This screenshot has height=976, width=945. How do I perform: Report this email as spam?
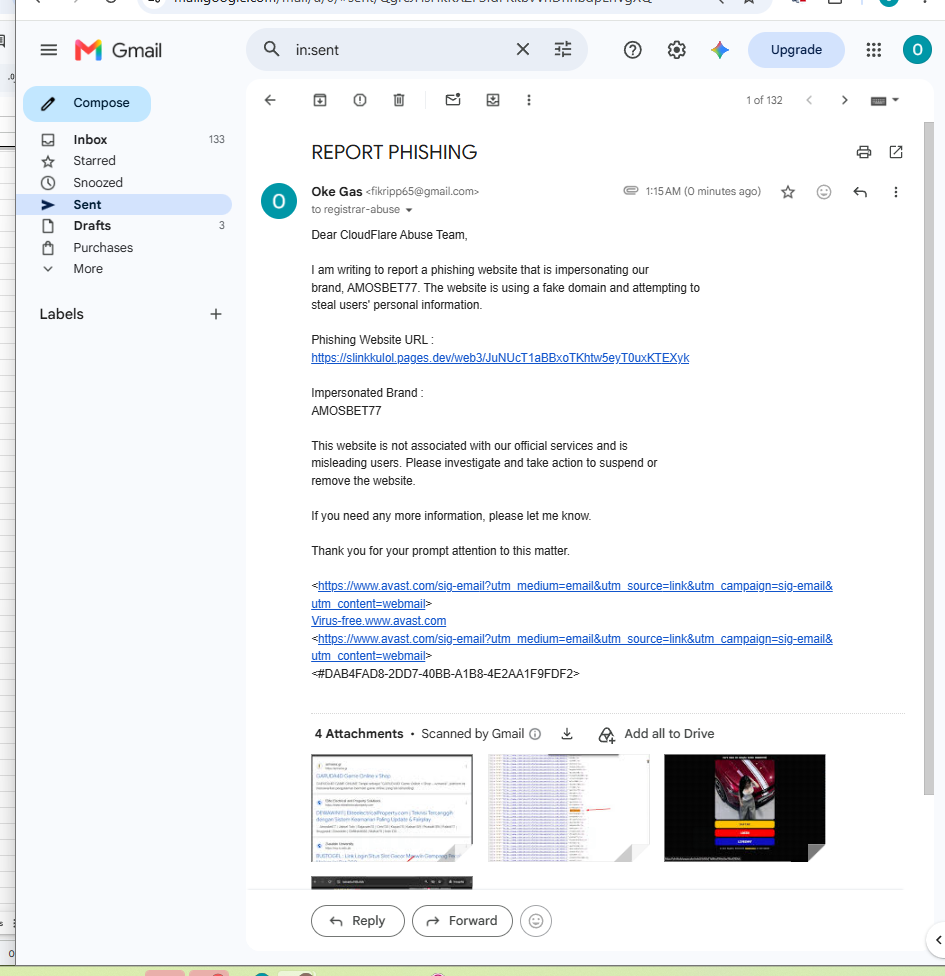[360, 100]
